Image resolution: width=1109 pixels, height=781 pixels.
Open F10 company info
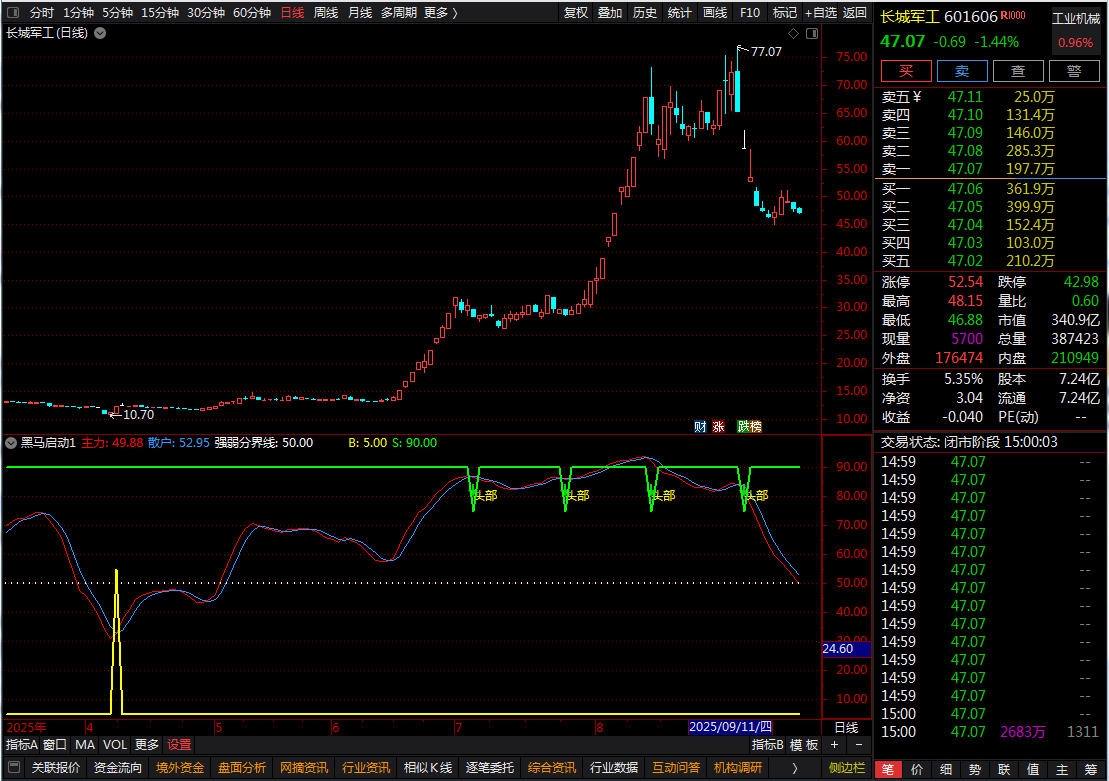tap(750, 12)
